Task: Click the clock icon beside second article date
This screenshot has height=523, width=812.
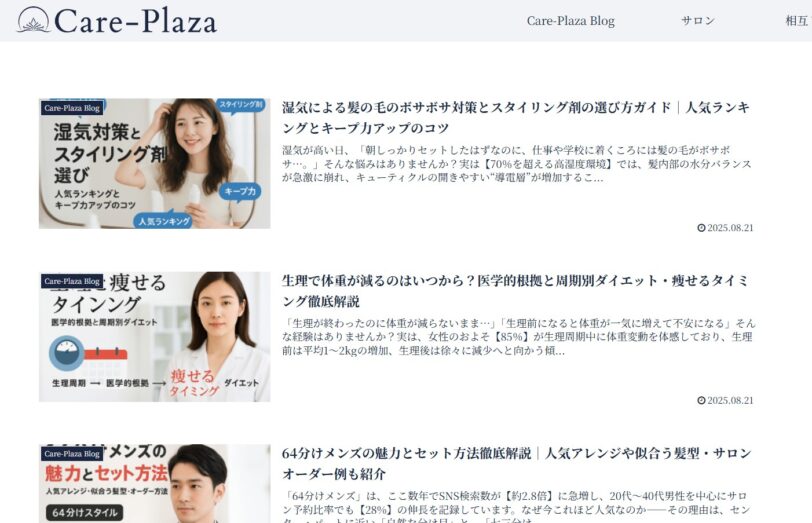Action: 701,400
